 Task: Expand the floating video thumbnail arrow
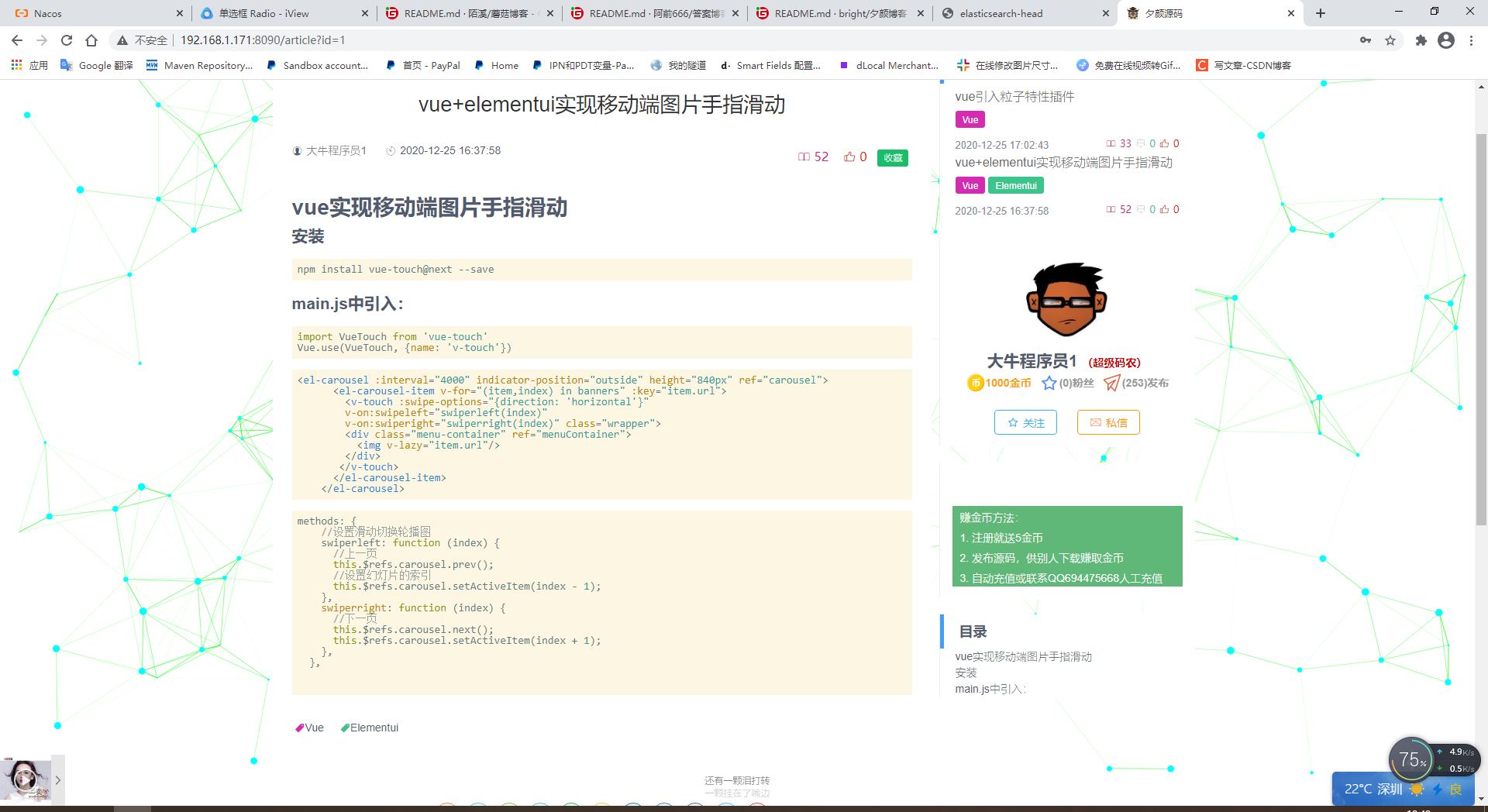click(57, 780)
